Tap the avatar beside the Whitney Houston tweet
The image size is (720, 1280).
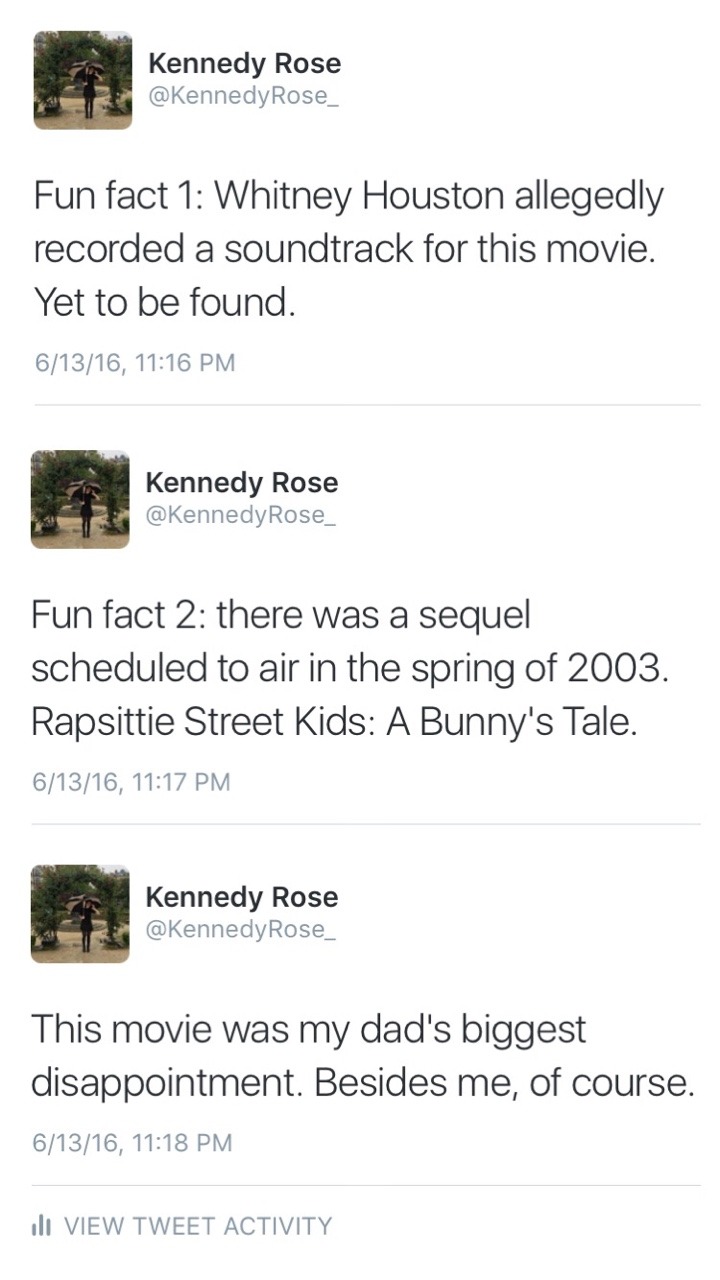click(x=83, y=80)
